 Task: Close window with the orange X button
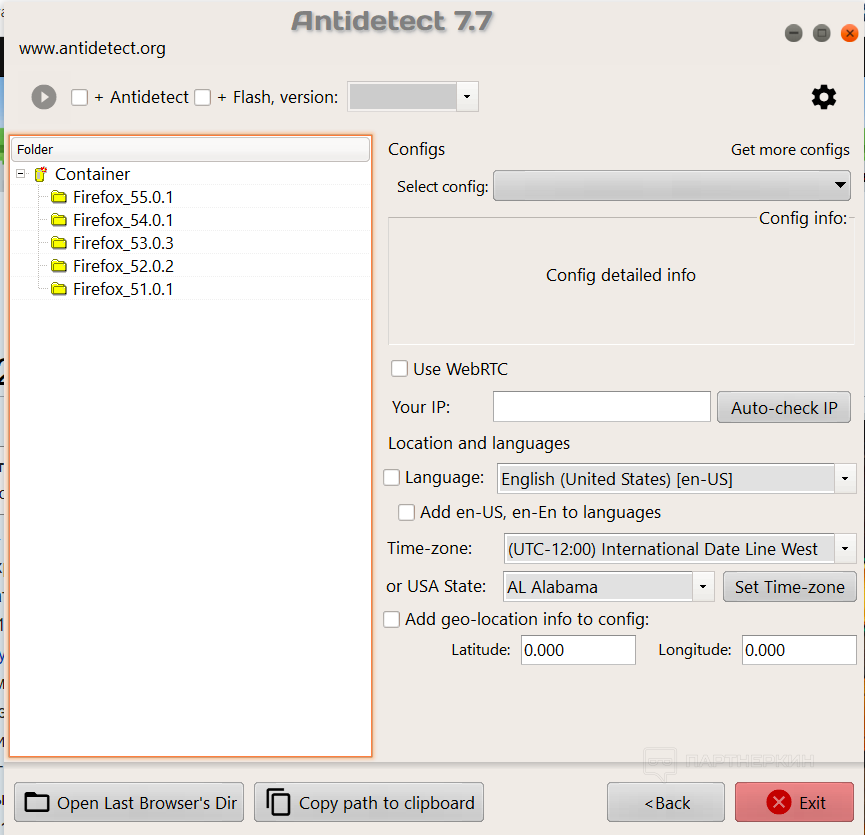(x=850, y=34)
